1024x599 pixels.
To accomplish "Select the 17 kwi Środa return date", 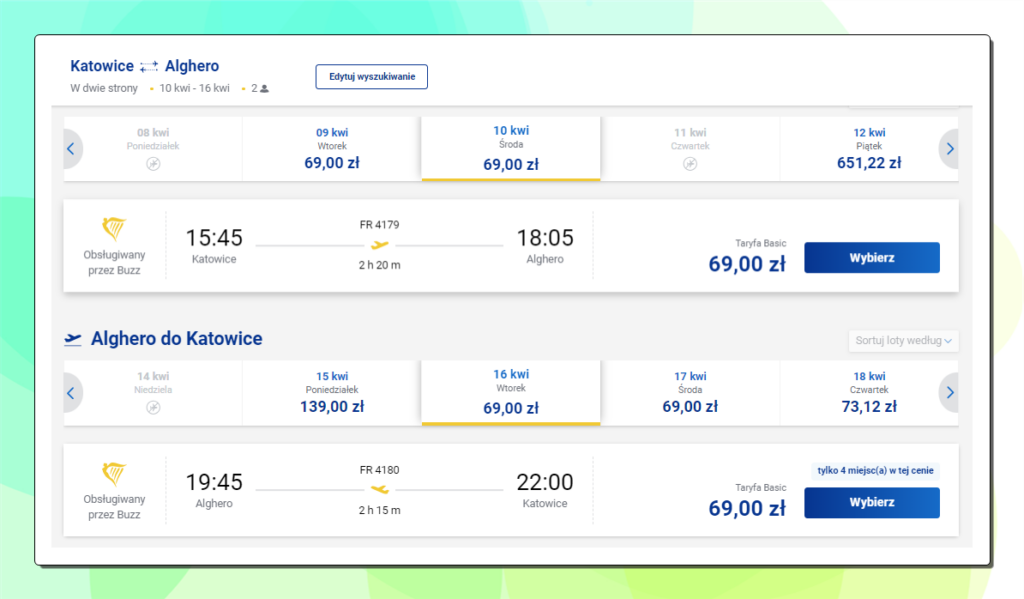I will click(690, 393).
